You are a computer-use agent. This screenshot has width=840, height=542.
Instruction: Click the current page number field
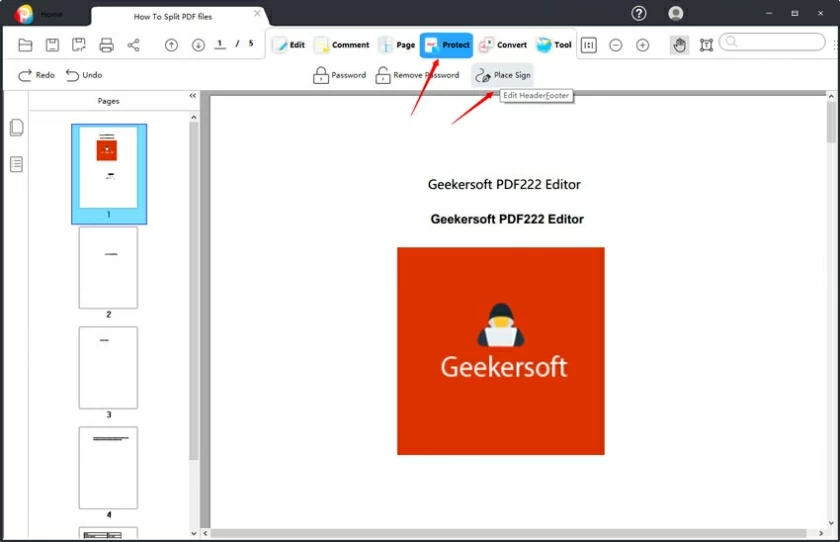220,44
